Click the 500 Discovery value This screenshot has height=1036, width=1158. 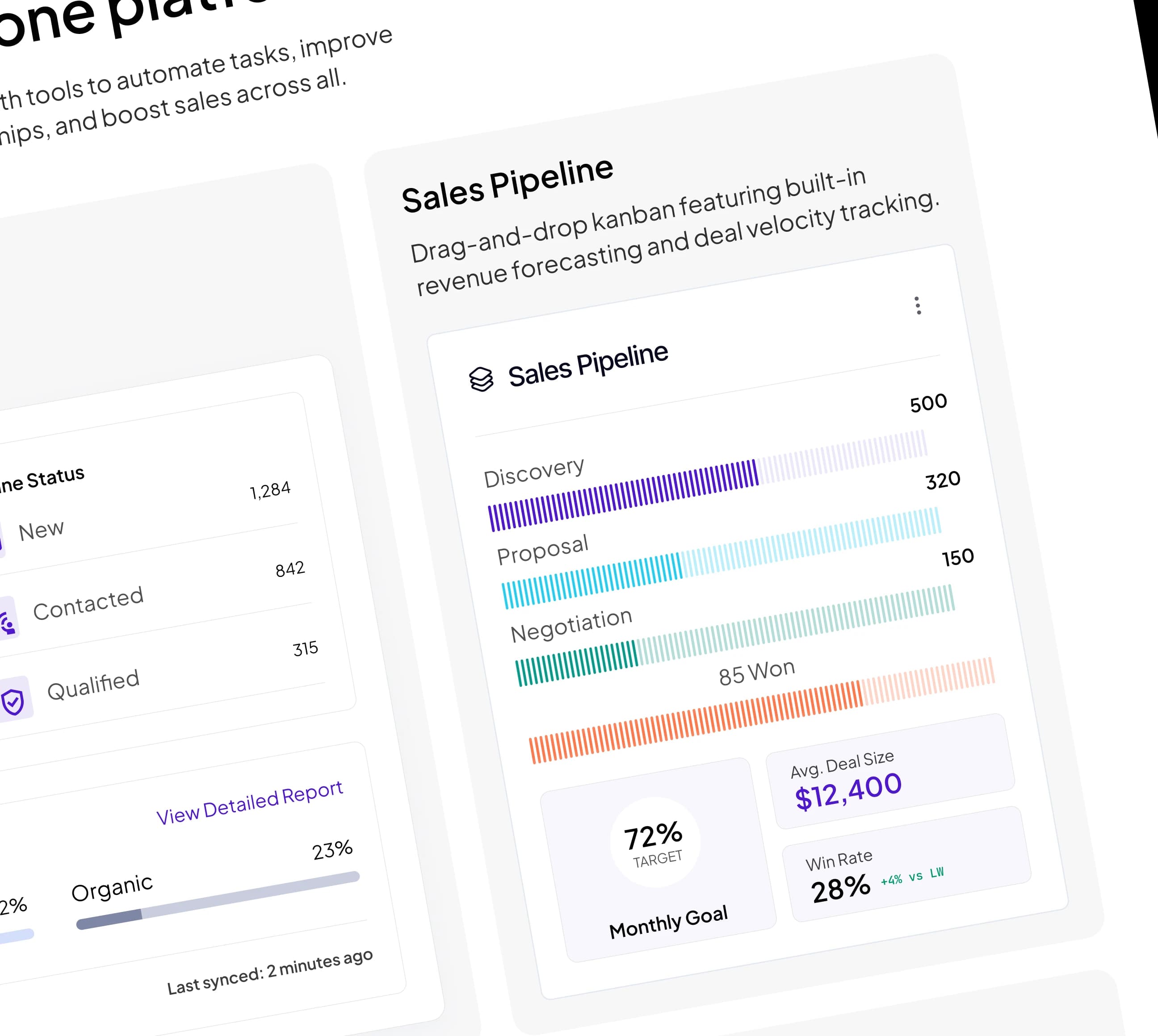[928, 403]
